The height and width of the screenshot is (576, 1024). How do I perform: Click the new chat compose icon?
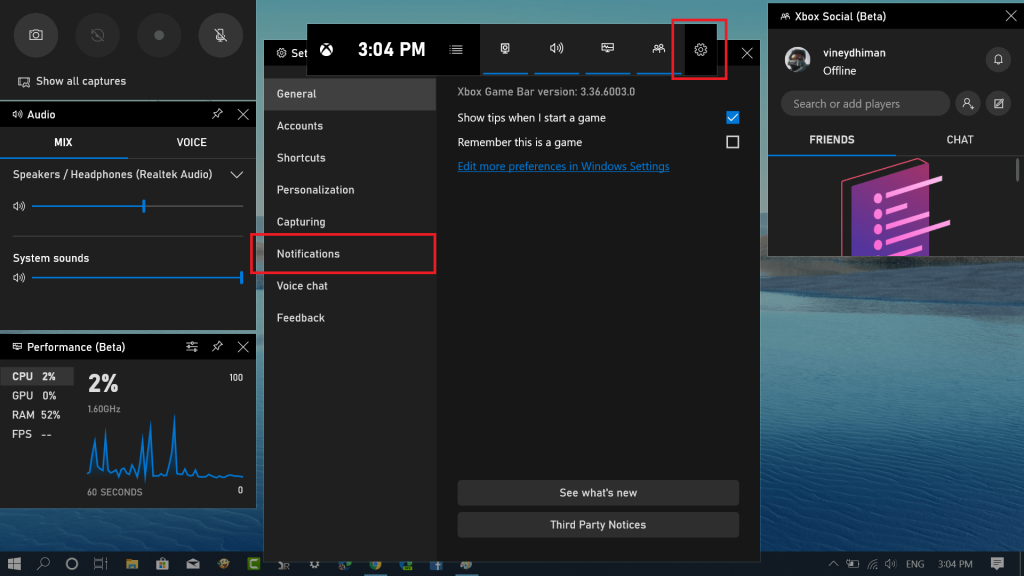(x=999, y=104)
